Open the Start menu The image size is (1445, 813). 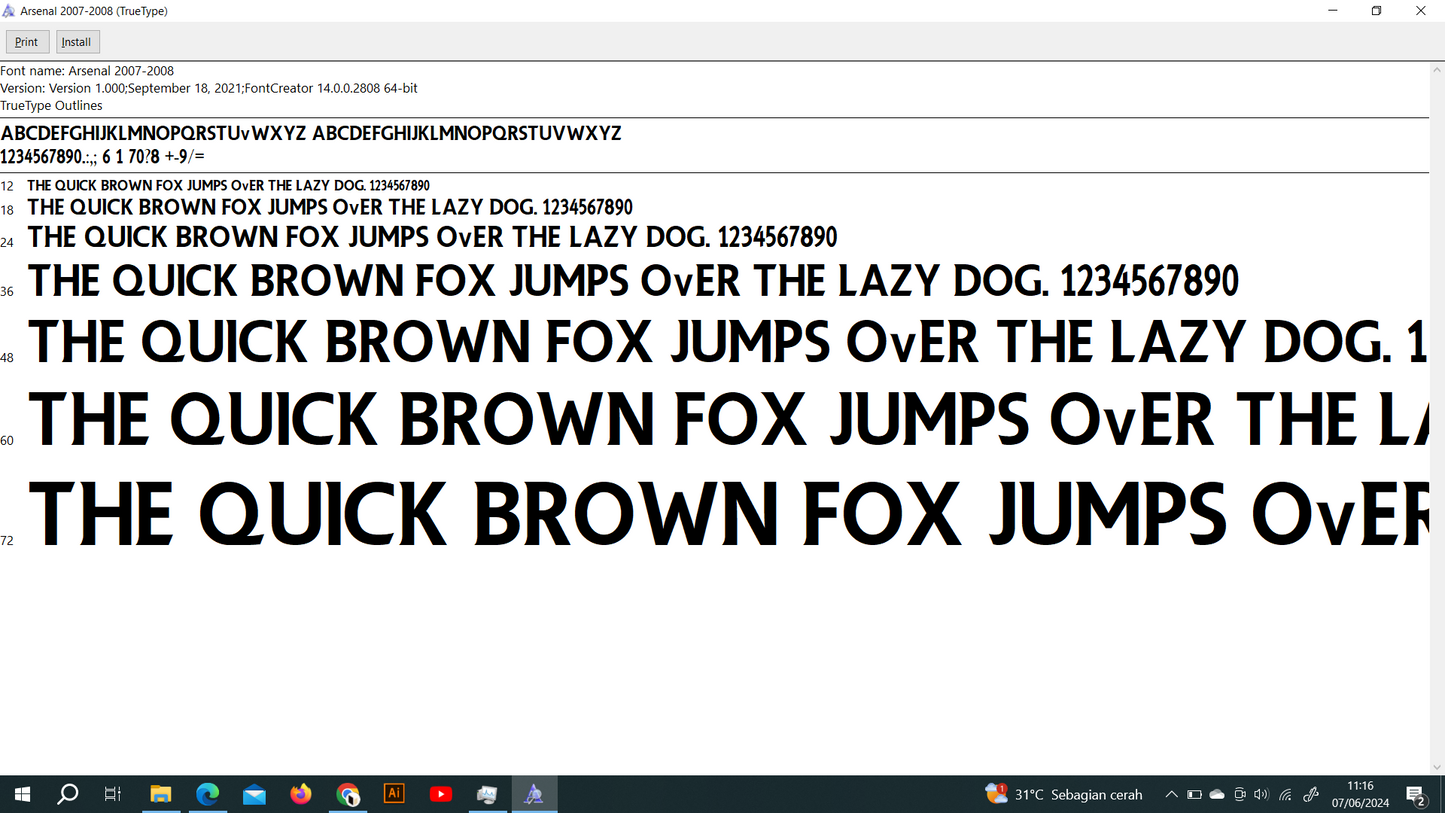21,793
